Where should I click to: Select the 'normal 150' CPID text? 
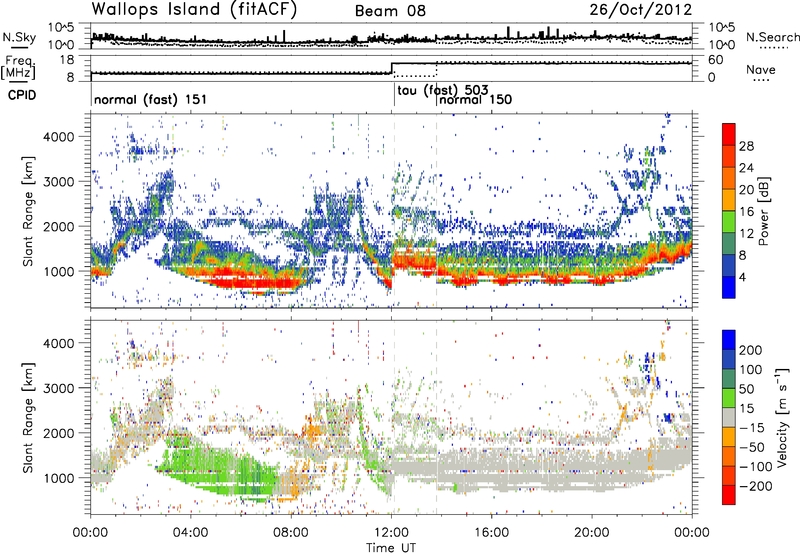point(476,99)
